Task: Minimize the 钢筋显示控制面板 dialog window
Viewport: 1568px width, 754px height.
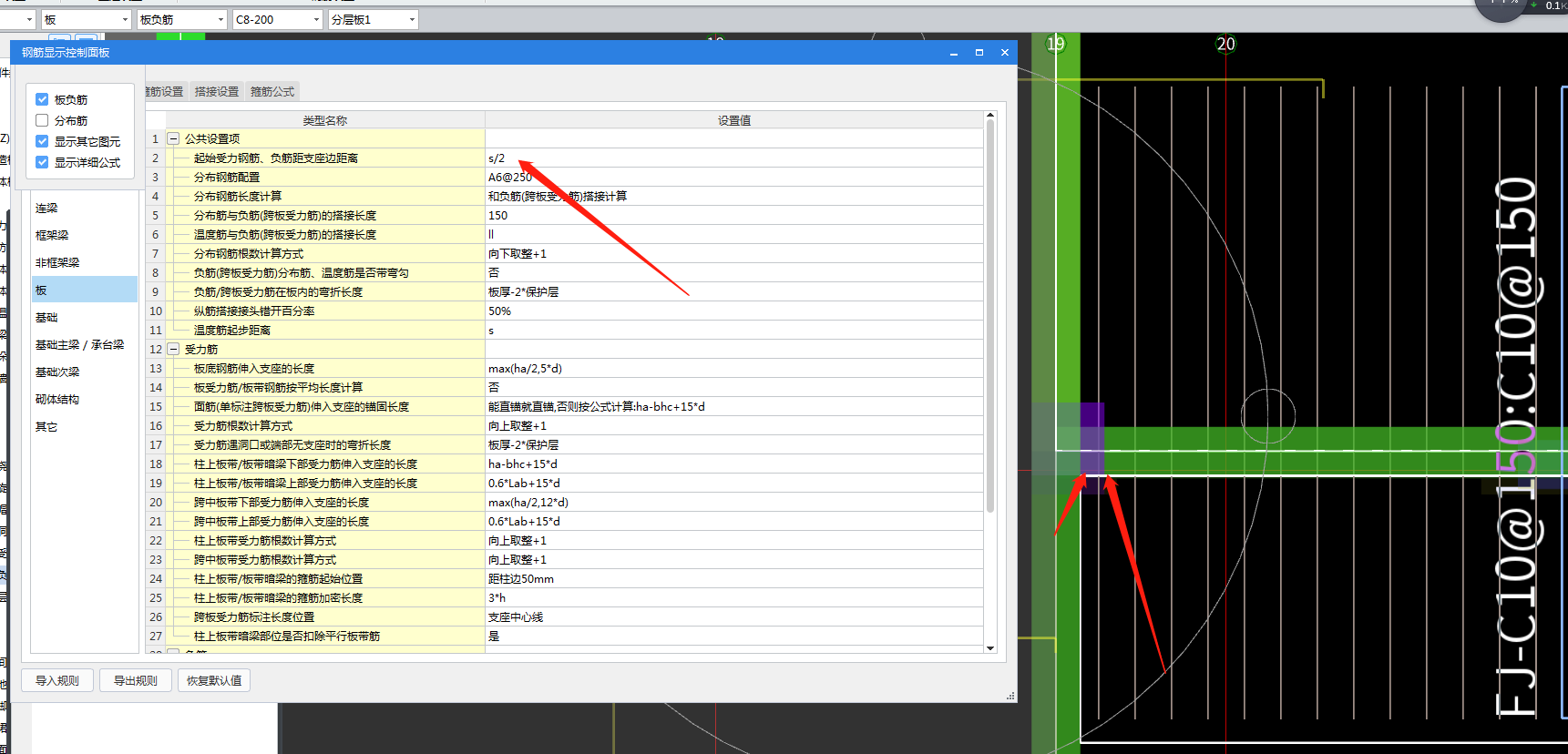Action: coord(954,53)
